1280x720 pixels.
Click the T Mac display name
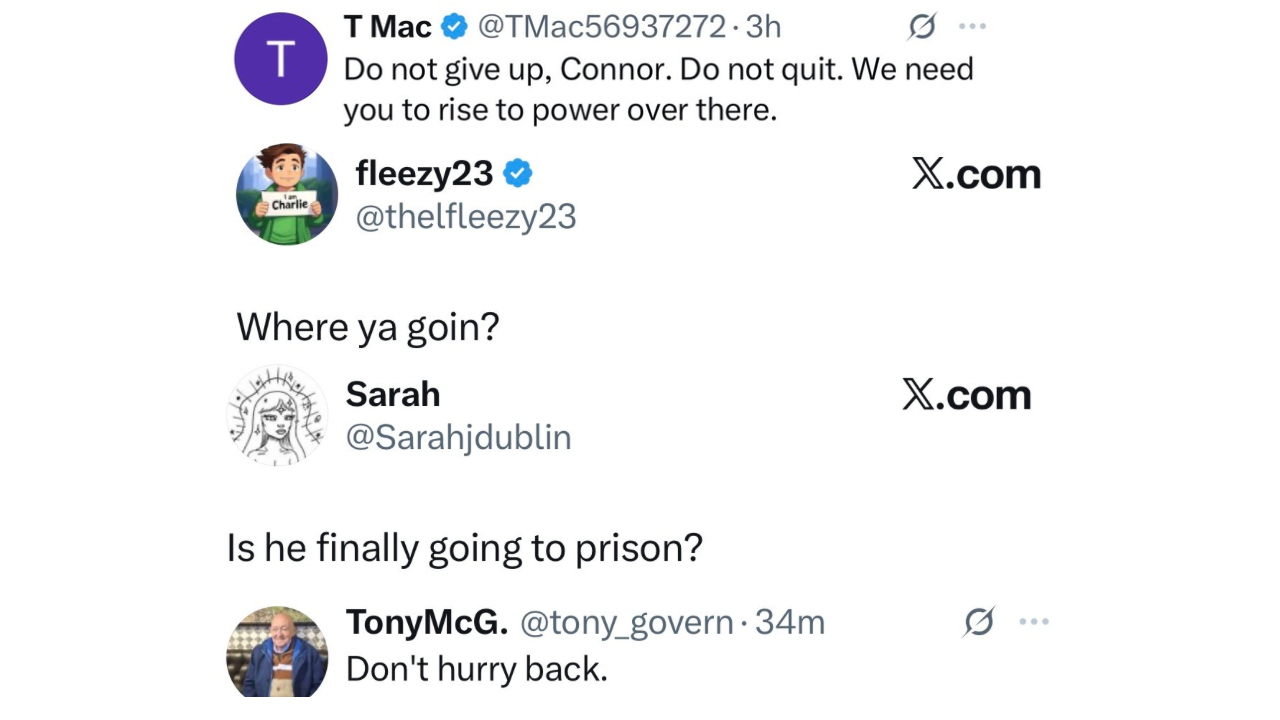pyautogui.click(x=387, y=27)
